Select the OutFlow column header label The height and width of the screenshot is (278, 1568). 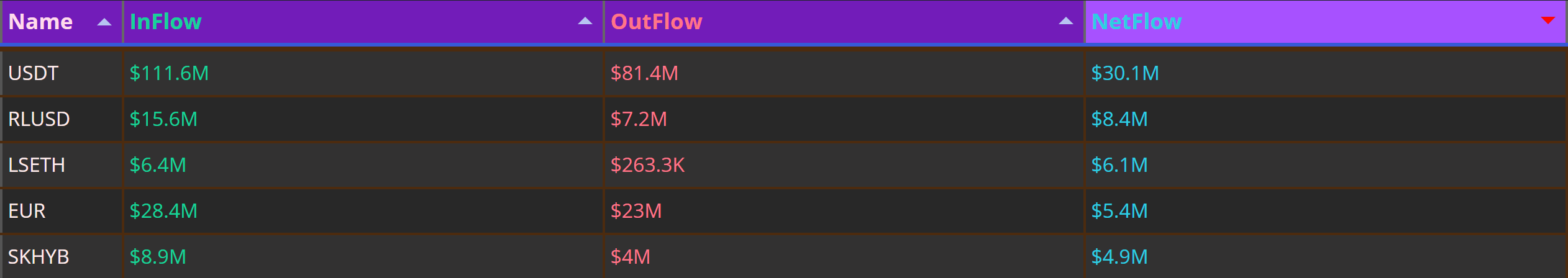[656, 22]
